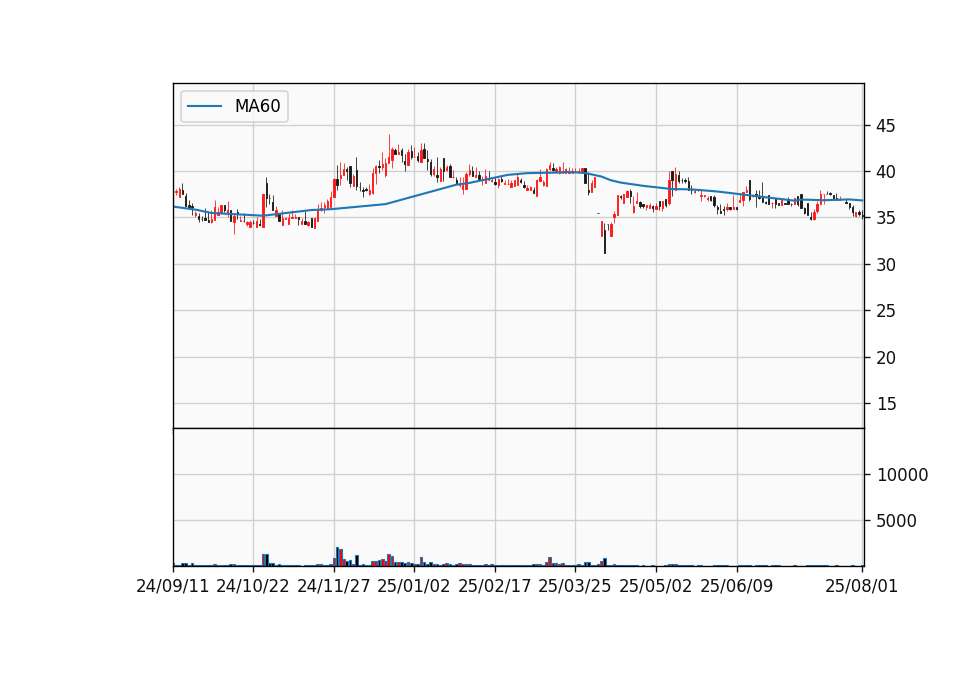This screenshot has height=690, width=960.
Task: Click the 25/08/01 date label
Action: coord(861,586)
